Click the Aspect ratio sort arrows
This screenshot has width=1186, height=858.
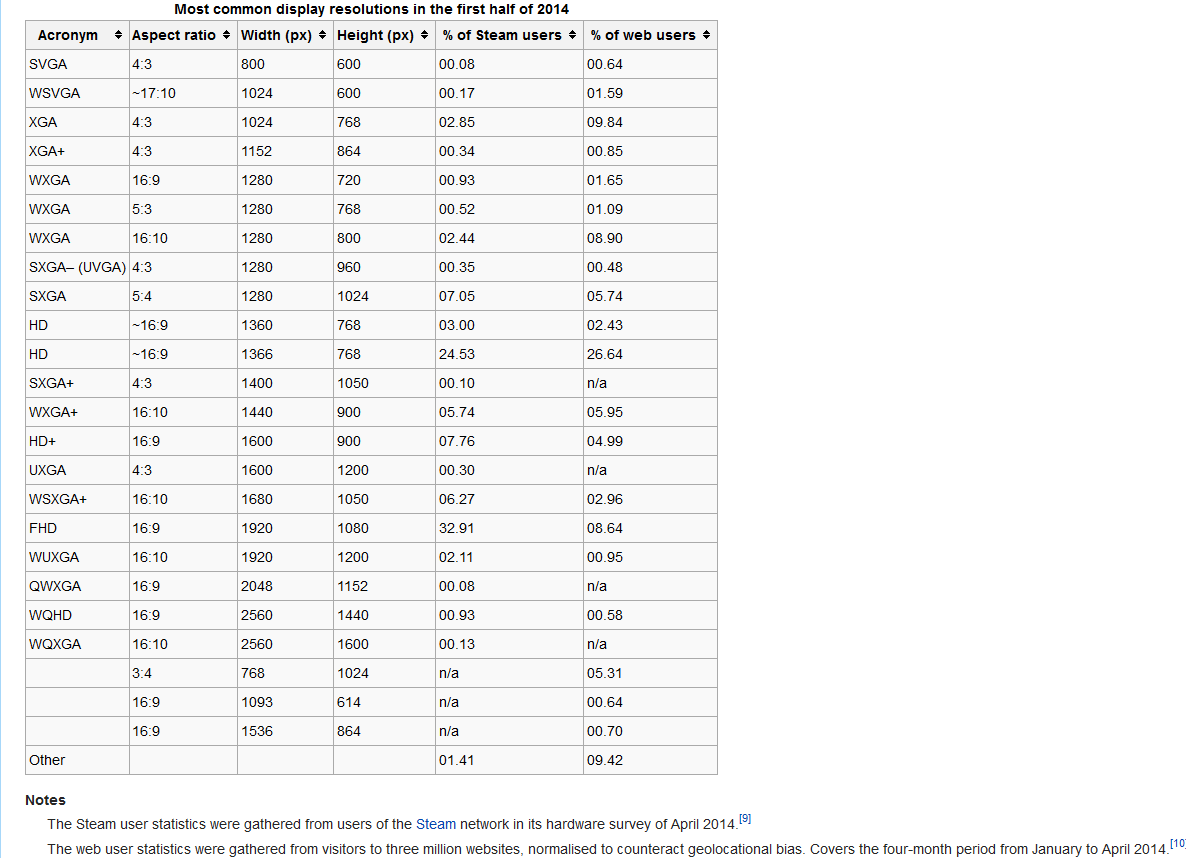(x=226, y=35)
